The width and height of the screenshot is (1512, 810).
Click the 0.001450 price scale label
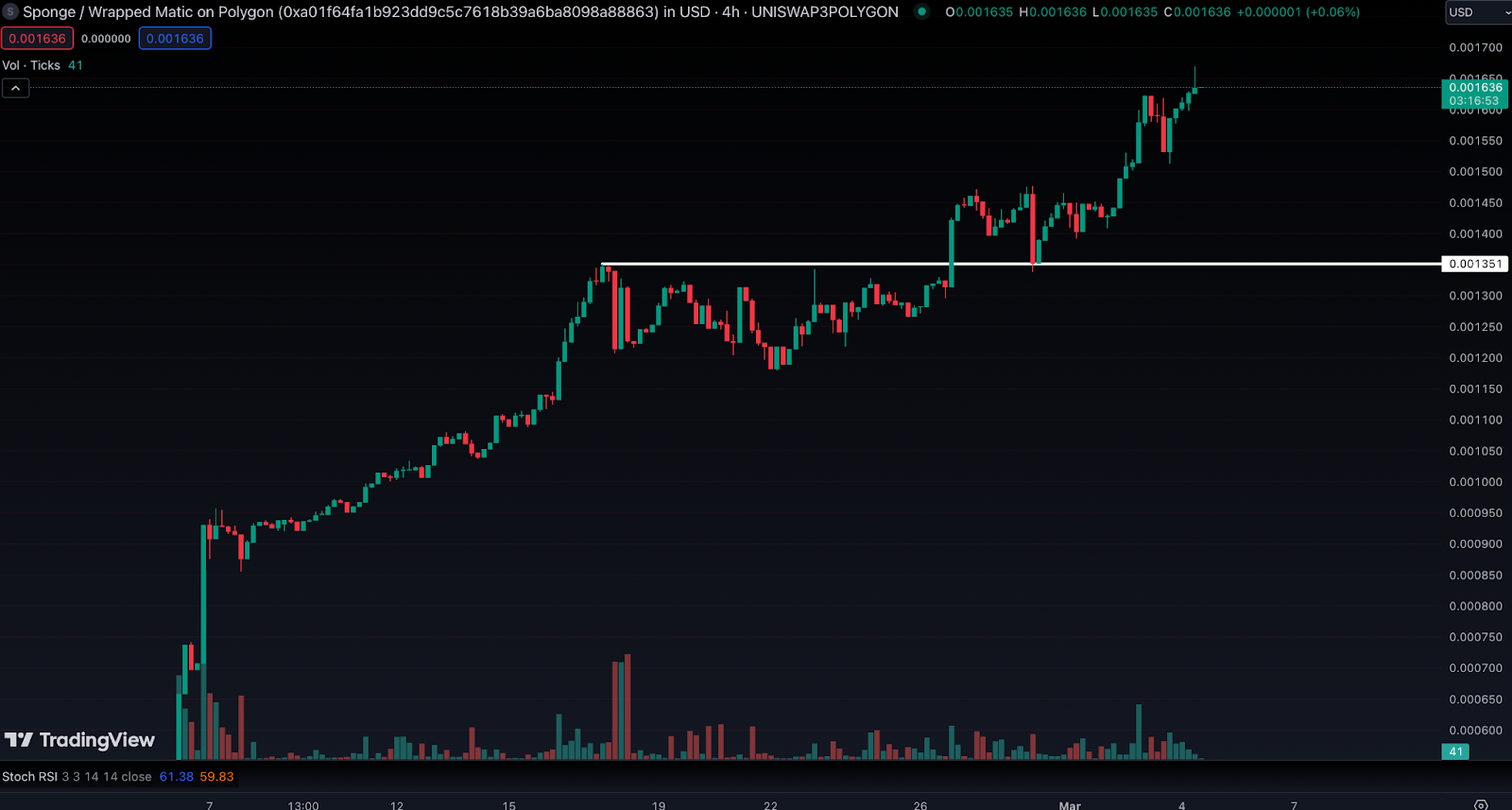[1476, 203]
